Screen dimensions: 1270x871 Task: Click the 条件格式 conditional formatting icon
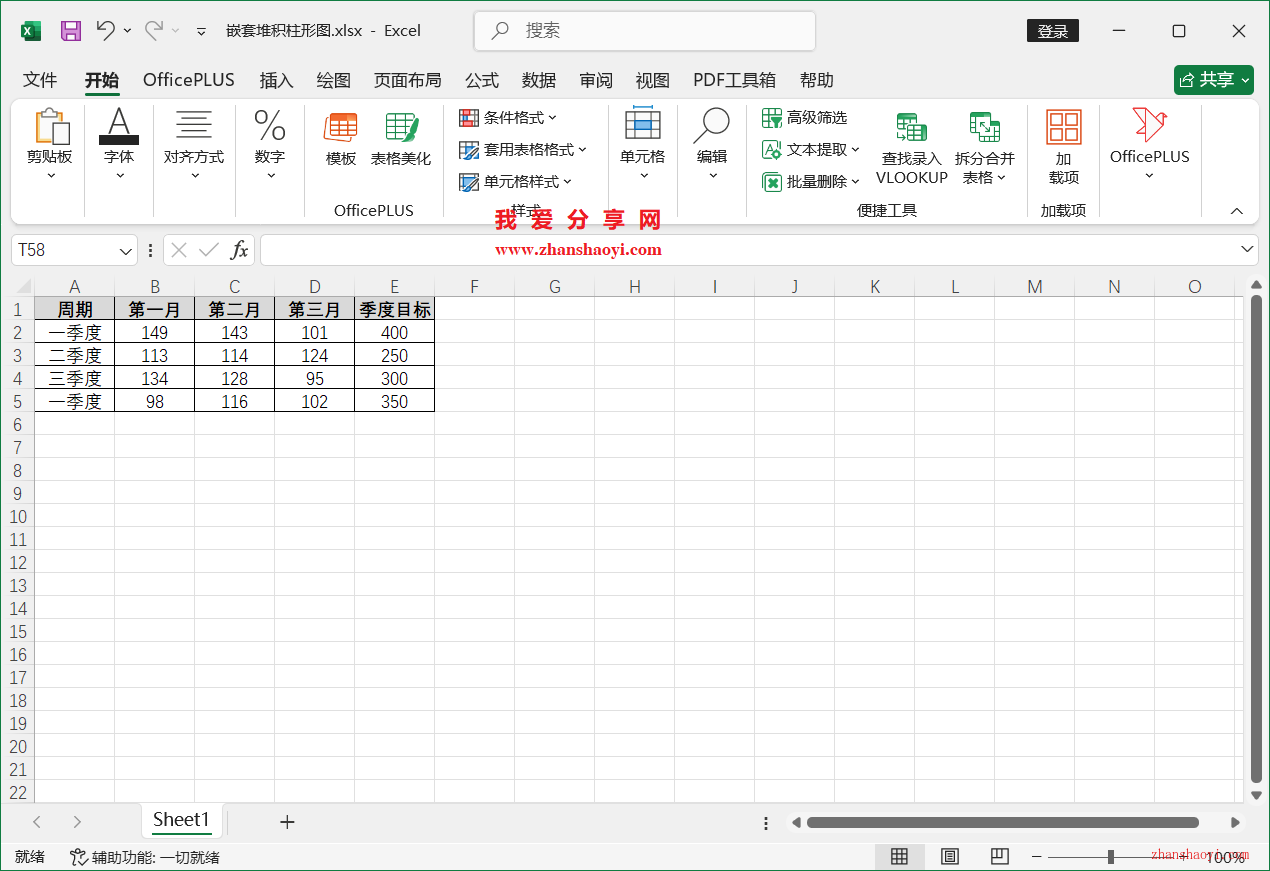pos(468,117)
